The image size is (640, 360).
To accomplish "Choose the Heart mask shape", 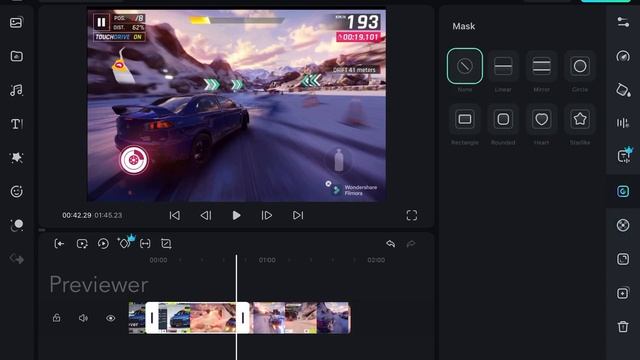I will pyautogui.click(x=541, y=119).
